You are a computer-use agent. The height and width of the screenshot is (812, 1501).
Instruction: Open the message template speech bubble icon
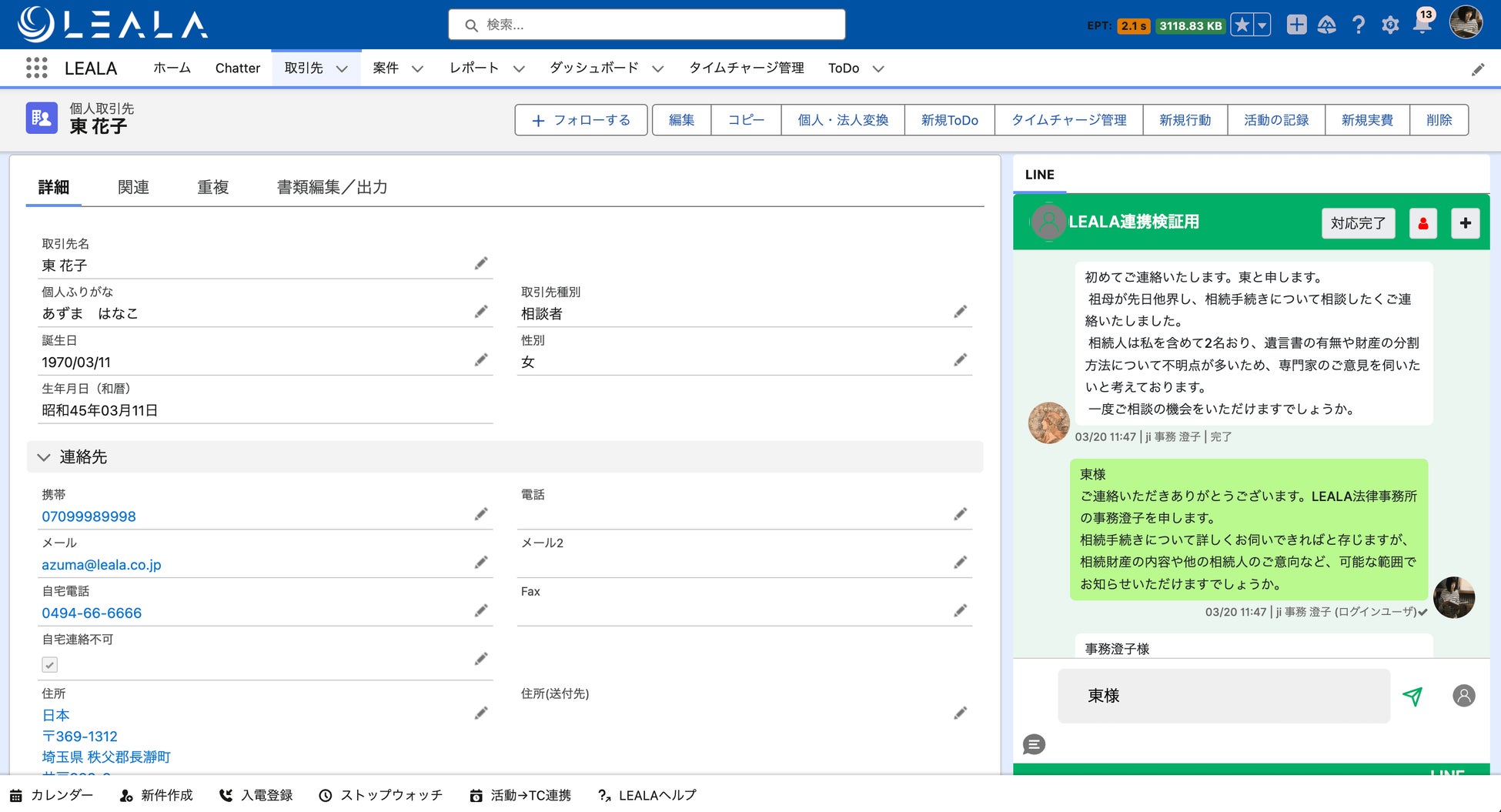coord(1034,744)
